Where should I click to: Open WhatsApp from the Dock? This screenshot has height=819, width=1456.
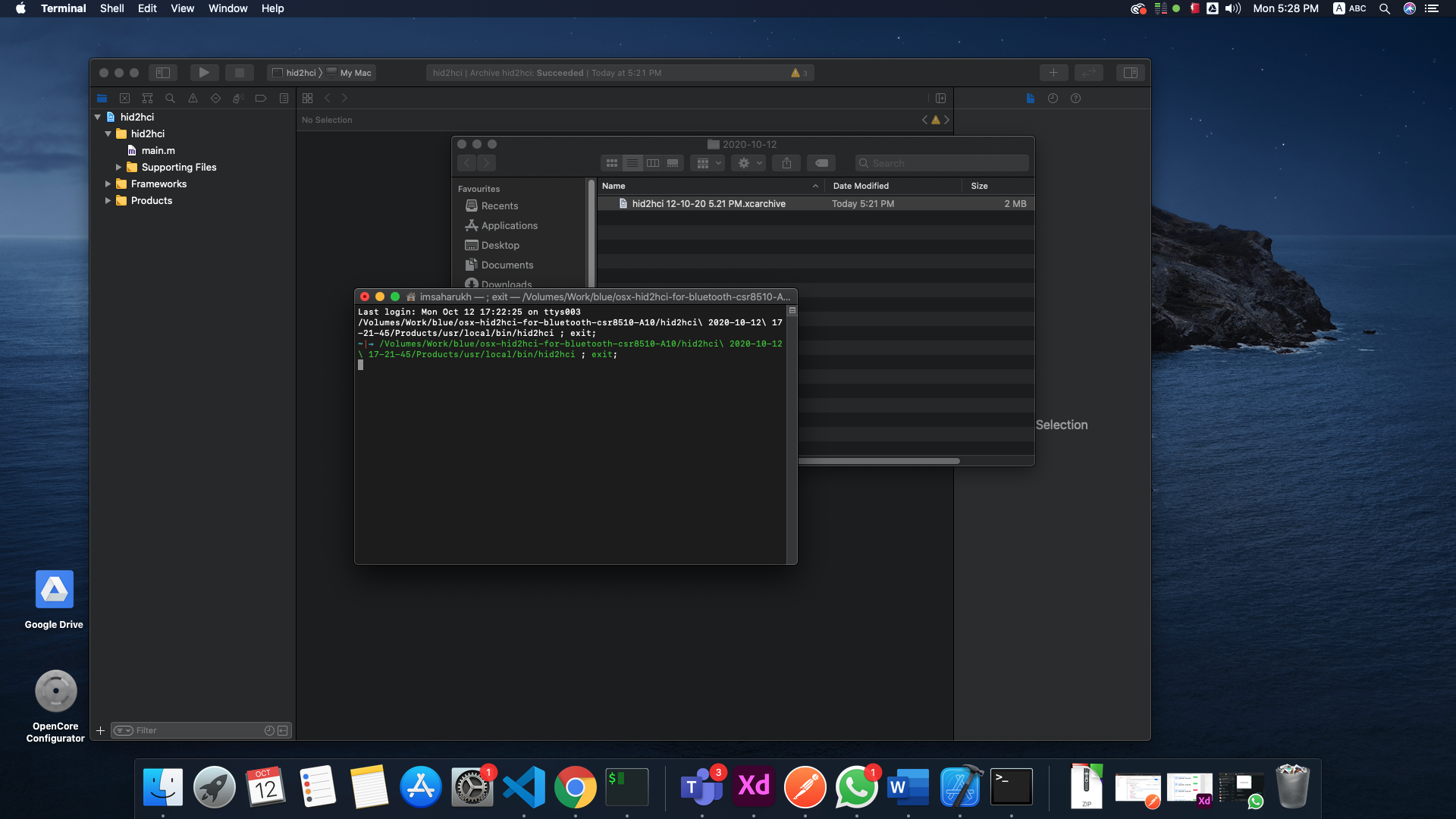coord(856,786)
